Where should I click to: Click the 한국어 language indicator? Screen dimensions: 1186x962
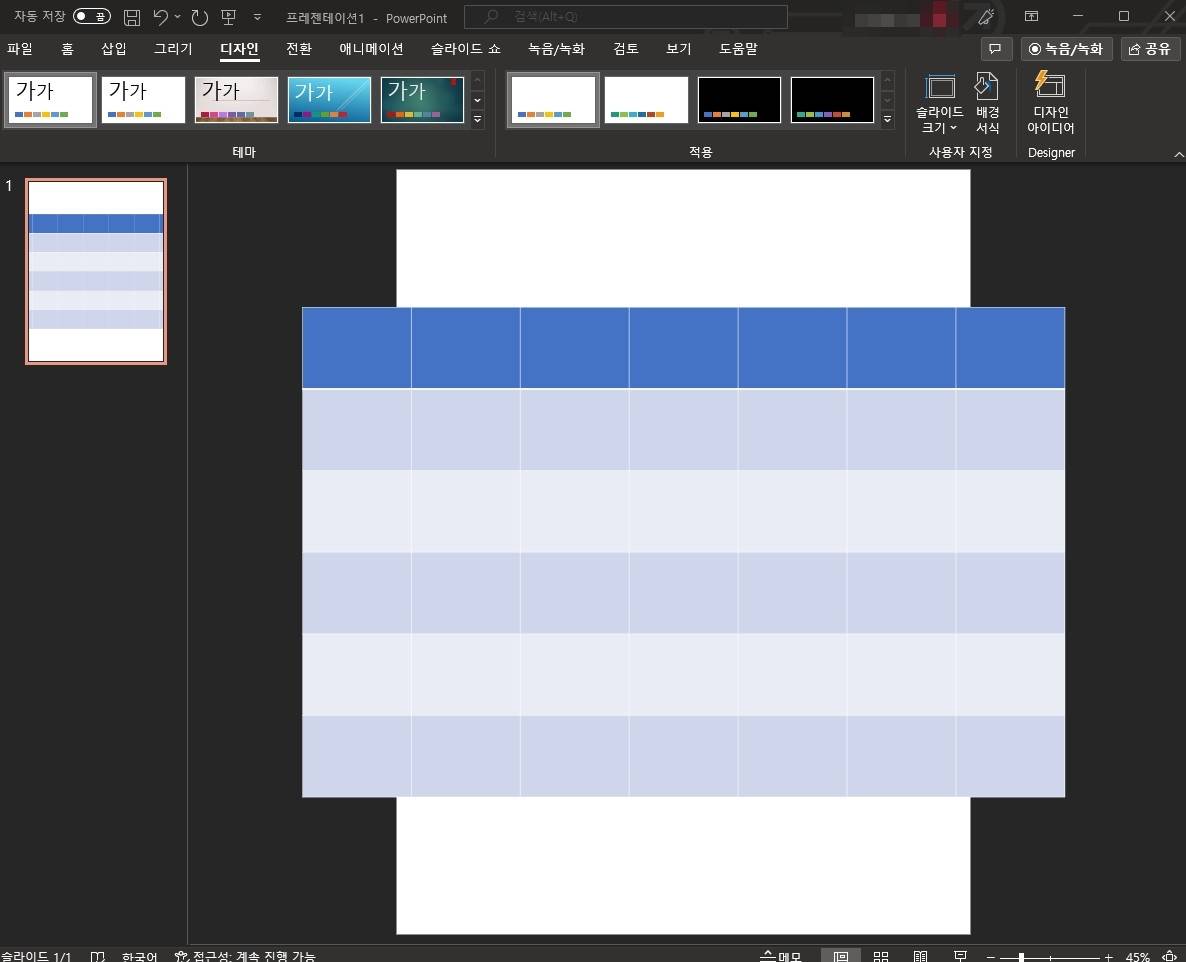click(x=139, y=957)
